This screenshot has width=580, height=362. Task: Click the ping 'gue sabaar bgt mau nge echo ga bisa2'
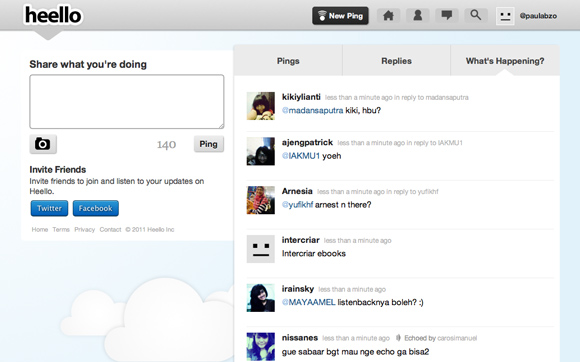point(355,352)
